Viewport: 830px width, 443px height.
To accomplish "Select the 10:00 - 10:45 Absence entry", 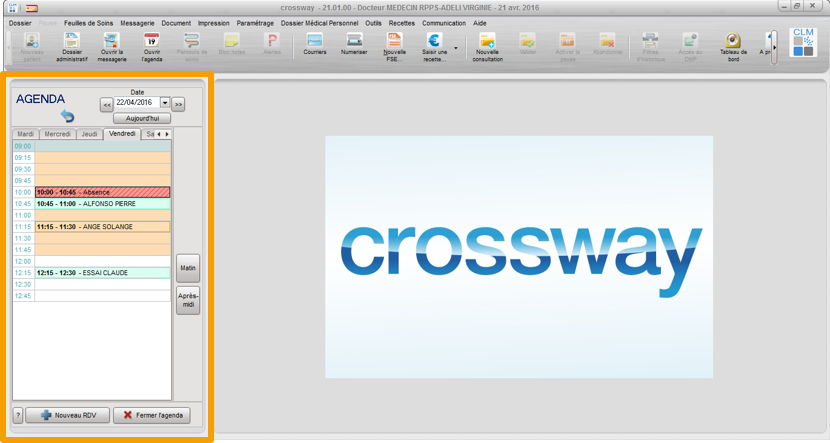I will 103,192.
